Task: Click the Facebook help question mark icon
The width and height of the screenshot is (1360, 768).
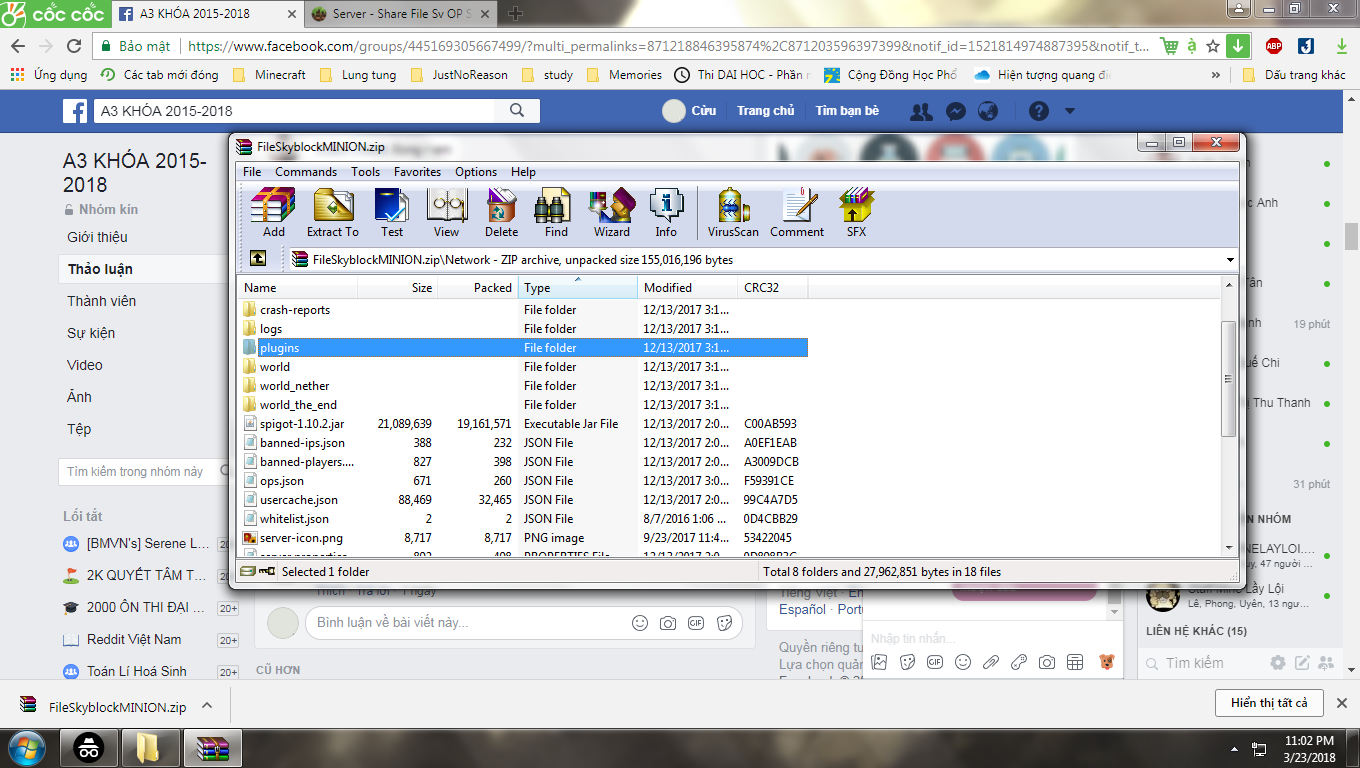Action: point(1039,111)
